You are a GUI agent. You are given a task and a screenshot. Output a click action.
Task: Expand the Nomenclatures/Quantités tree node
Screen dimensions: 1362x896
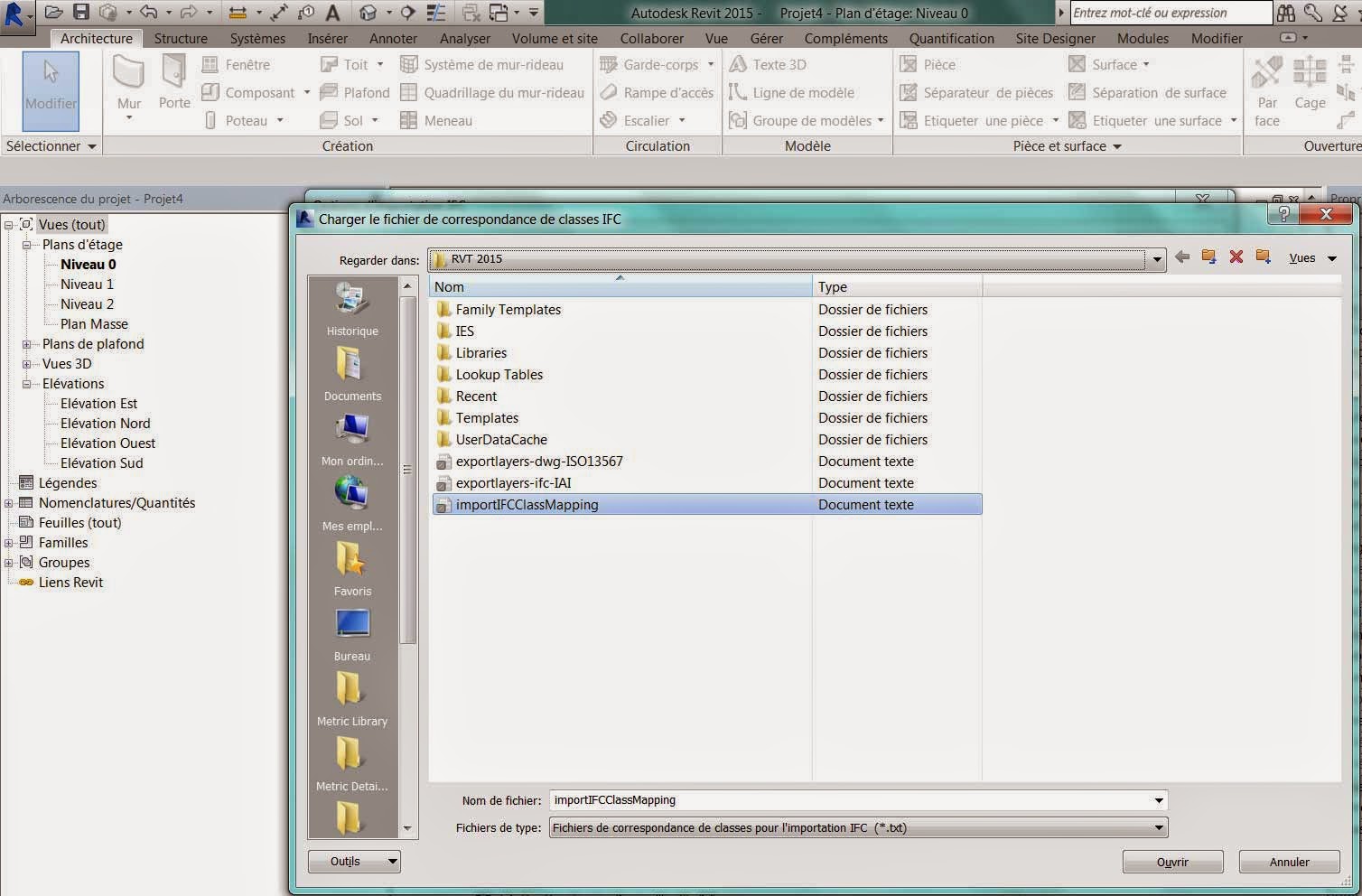[x=9, y=503]
